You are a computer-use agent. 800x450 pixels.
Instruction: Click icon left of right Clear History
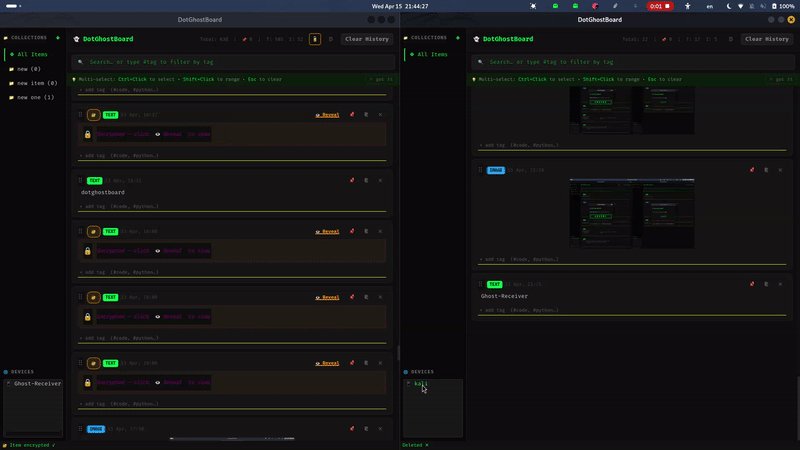click(731, 39)
